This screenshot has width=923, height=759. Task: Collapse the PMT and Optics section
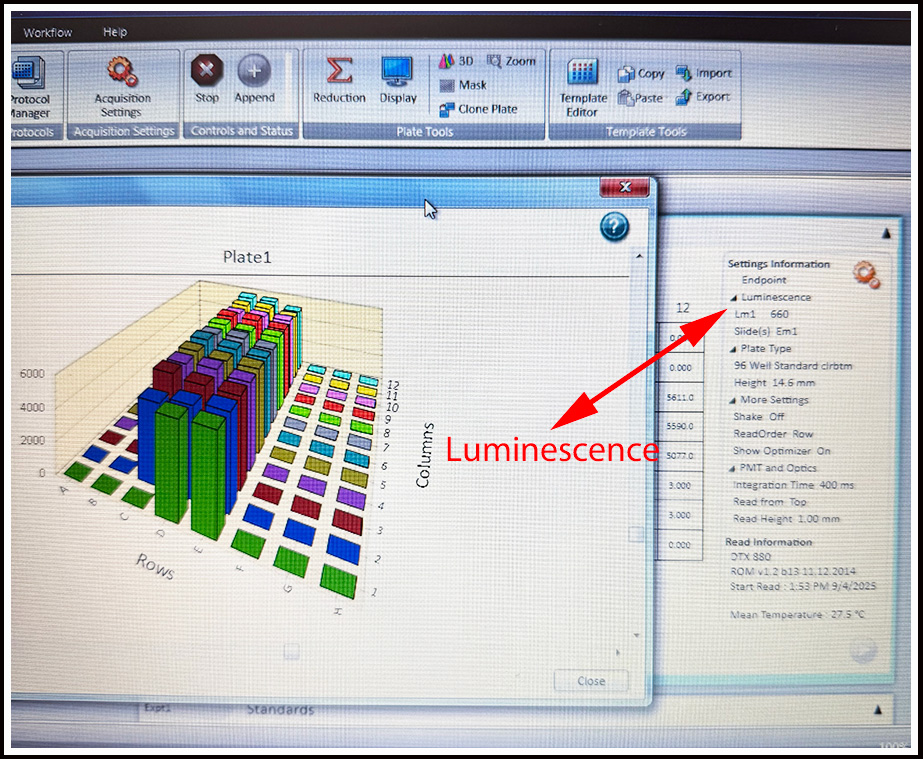coord(732,468)
